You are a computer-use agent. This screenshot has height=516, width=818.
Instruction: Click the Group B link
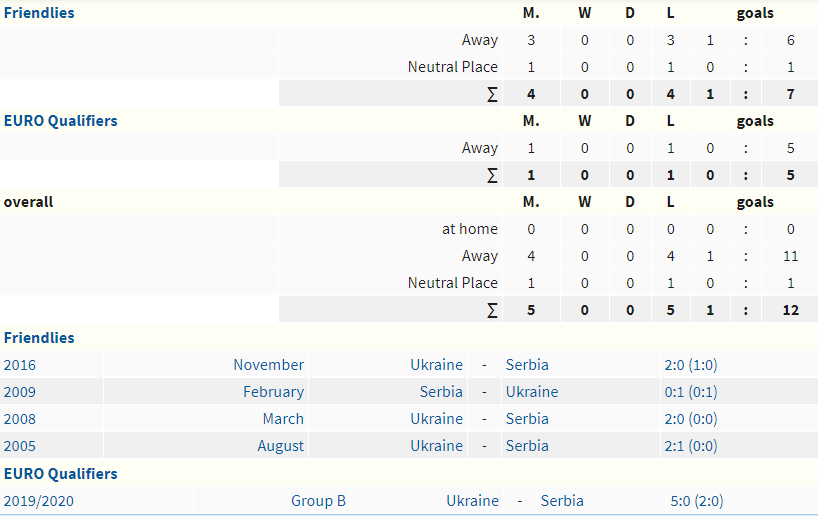pyautogui.click(x=318, y=501)
